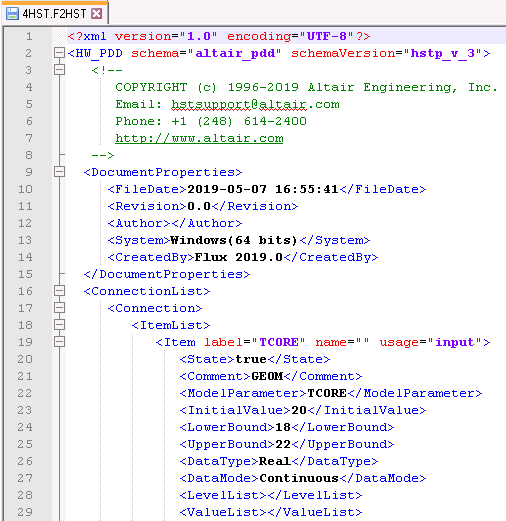This screenshot has width=506, height=521.
Task: Collapse the Connection fold marker on line 17
Action: tap(59, 308)
